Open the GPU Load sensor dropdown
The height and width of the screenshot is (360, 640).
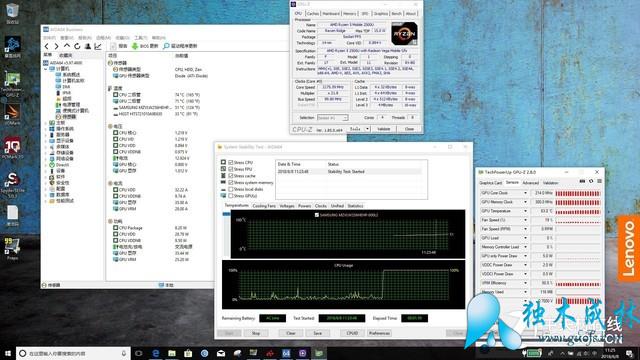pos(525,238)
